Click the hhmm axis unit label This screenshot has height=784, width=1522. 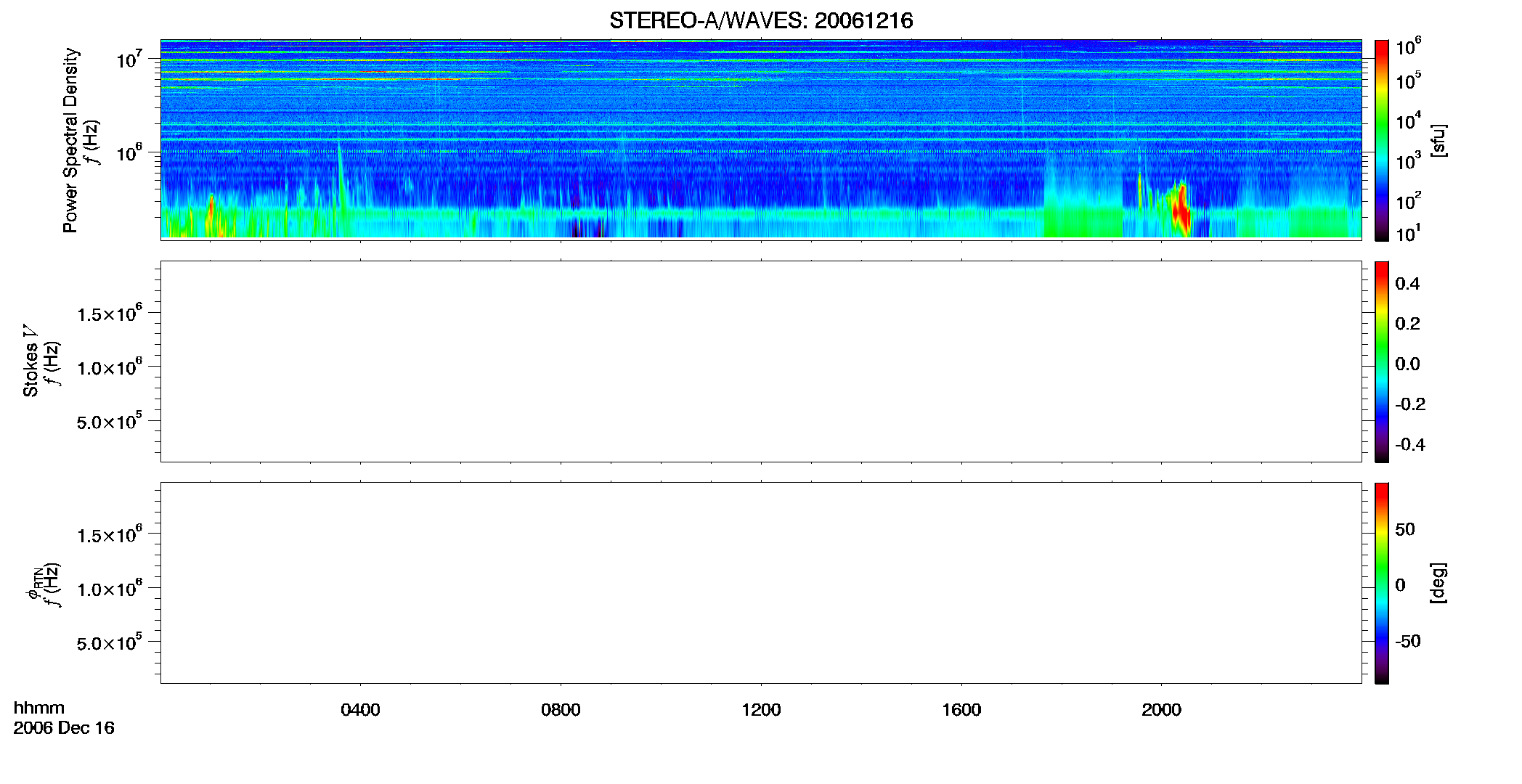tap(39, 708)
